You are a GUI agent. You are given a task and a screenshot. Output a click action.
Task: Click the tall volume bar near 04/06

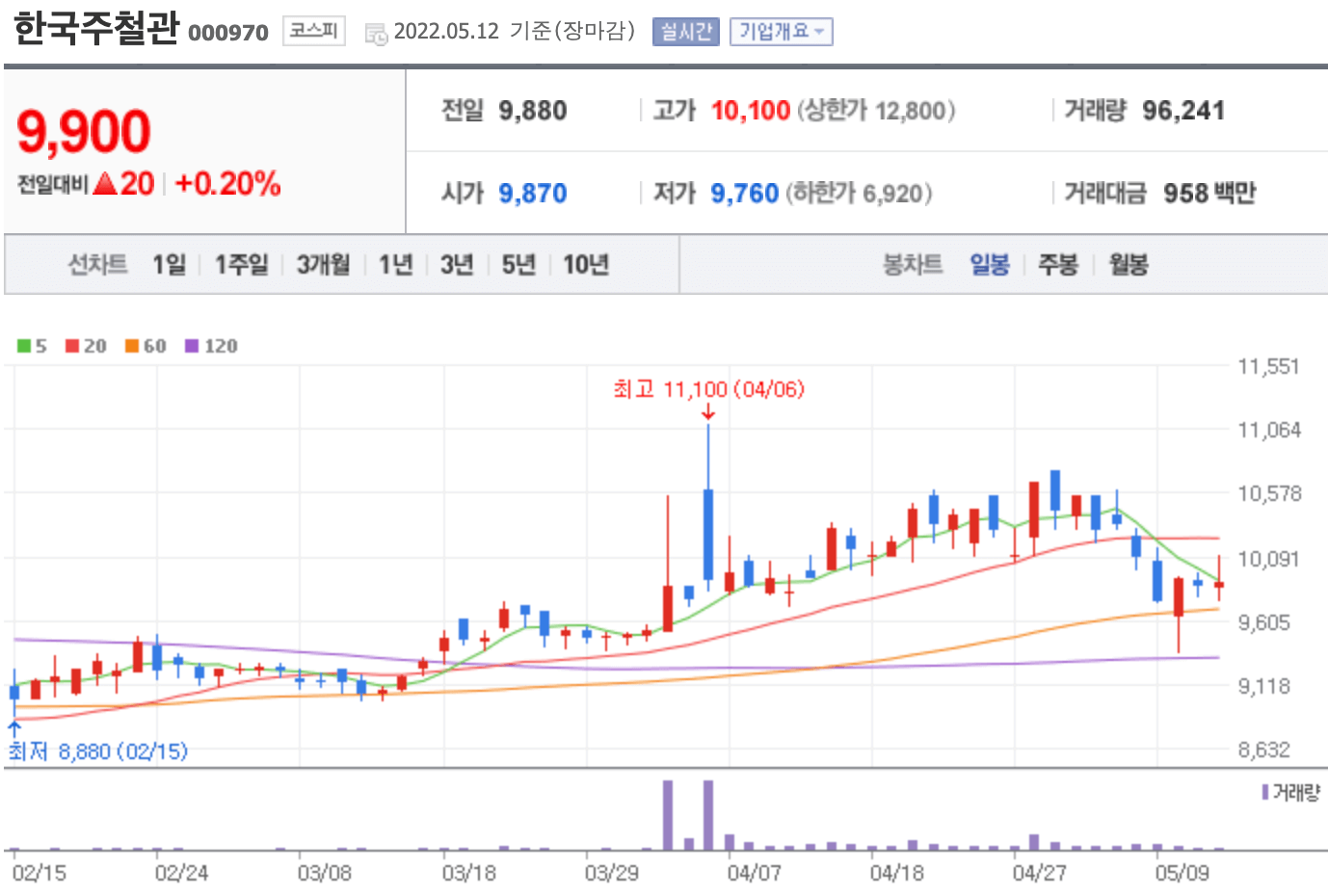pos(708,815)
